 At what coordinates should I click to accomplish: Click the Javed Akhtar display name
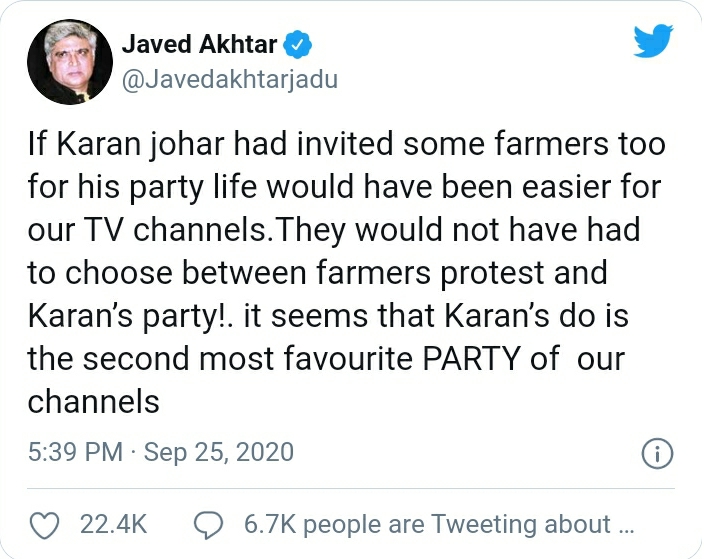click(199, 44)
